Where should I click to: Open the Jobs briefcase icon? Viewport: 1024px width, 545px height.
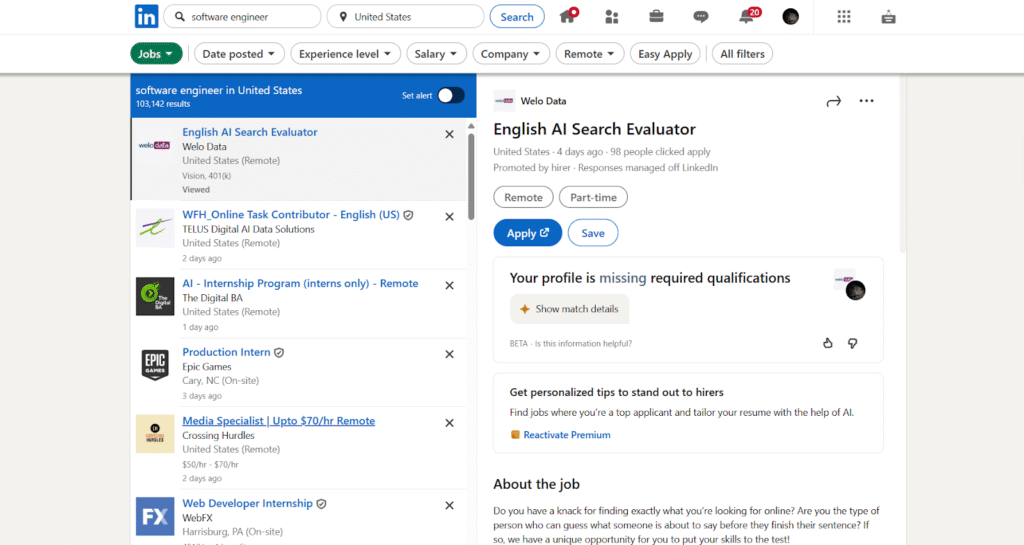[656, 16]
